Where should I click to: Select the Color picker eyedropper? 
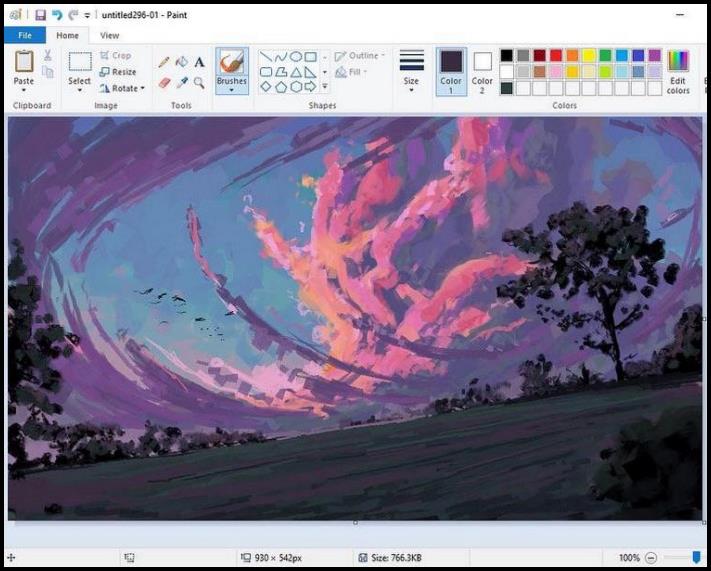pyautogui.click(x=182, y=83)
